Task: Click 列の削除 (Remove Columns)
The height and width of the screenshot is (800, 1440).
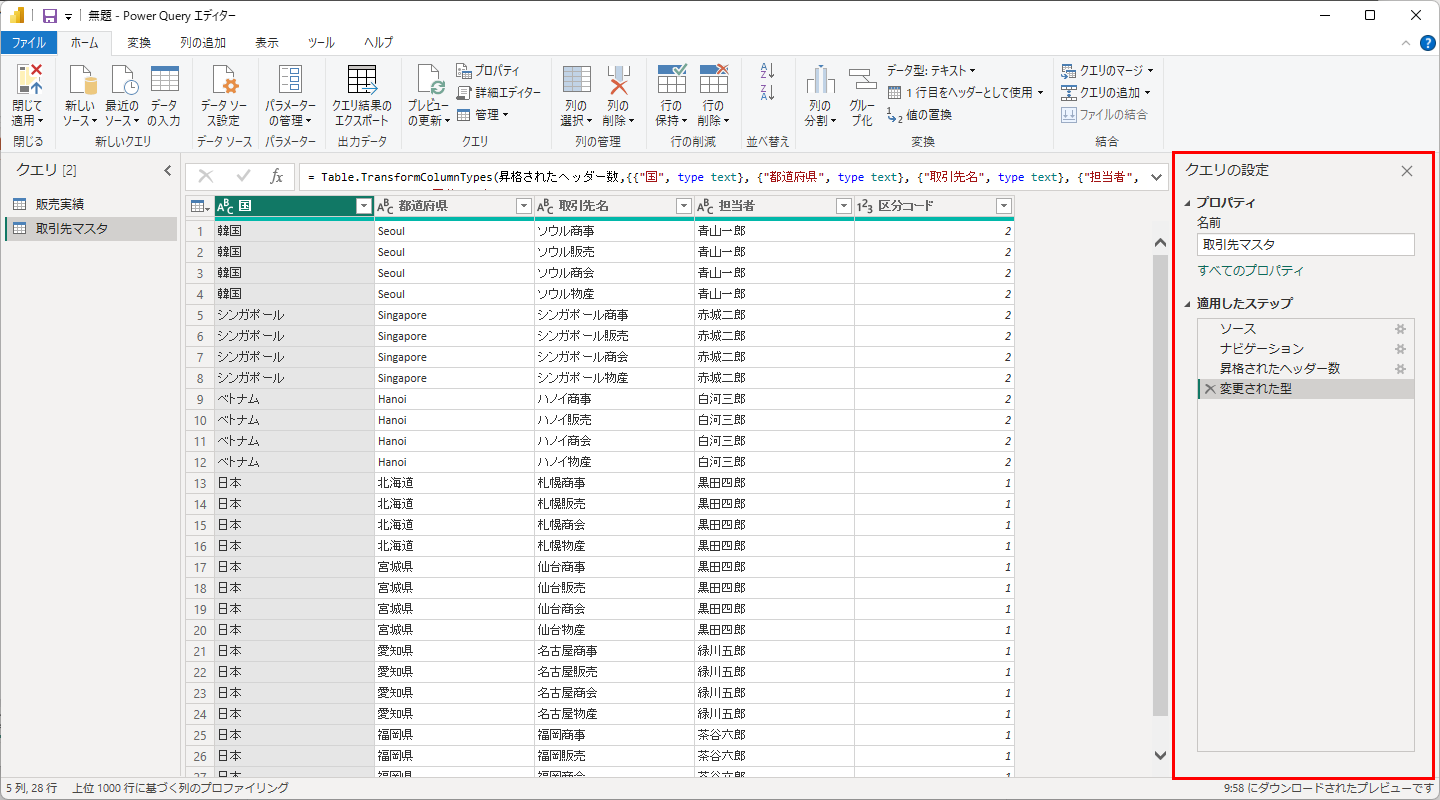Action: point(618,95)
